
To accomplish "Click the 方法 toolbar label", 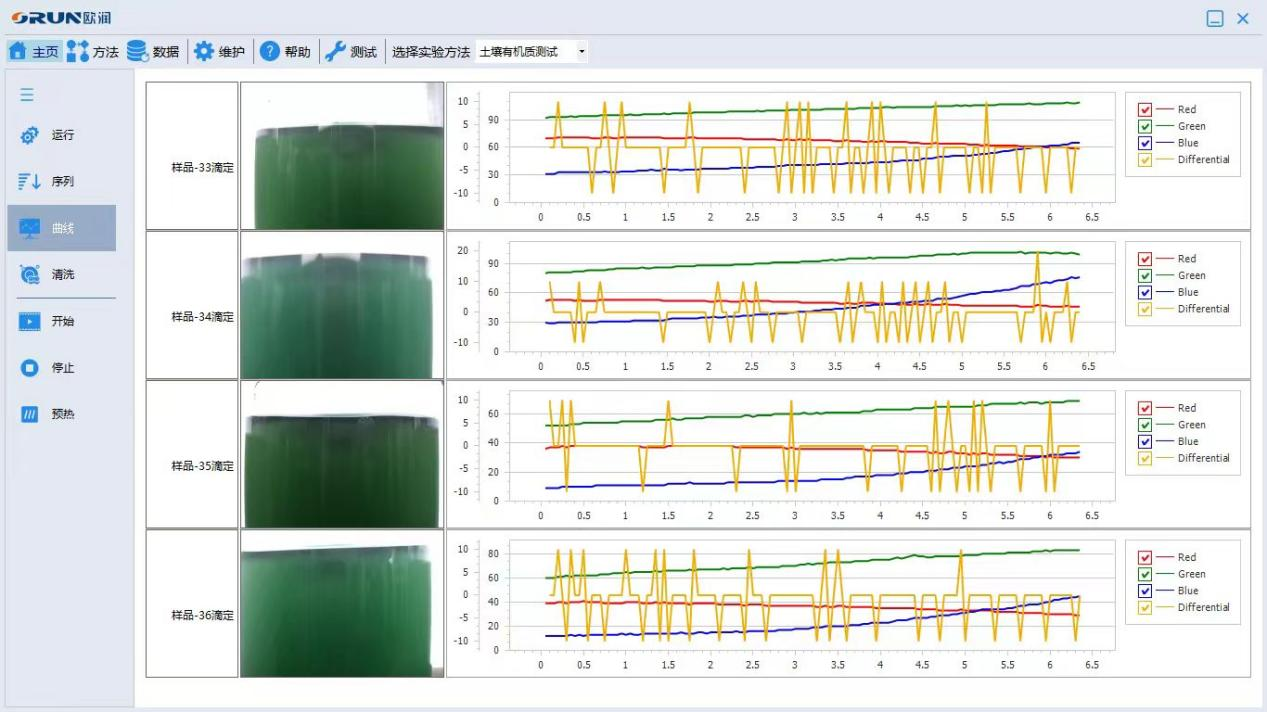I will point(106,52).
